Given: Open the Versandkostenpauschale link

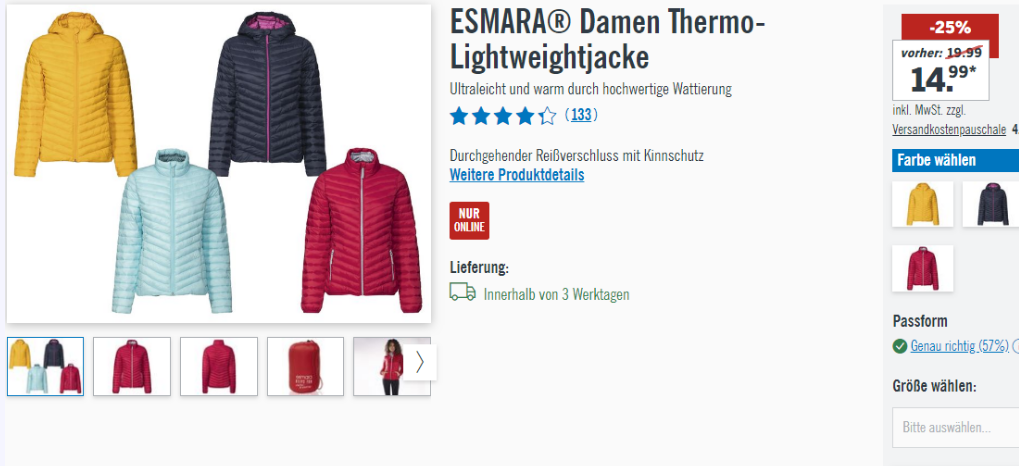Looking at the screenshot, I should coord(949,129).
